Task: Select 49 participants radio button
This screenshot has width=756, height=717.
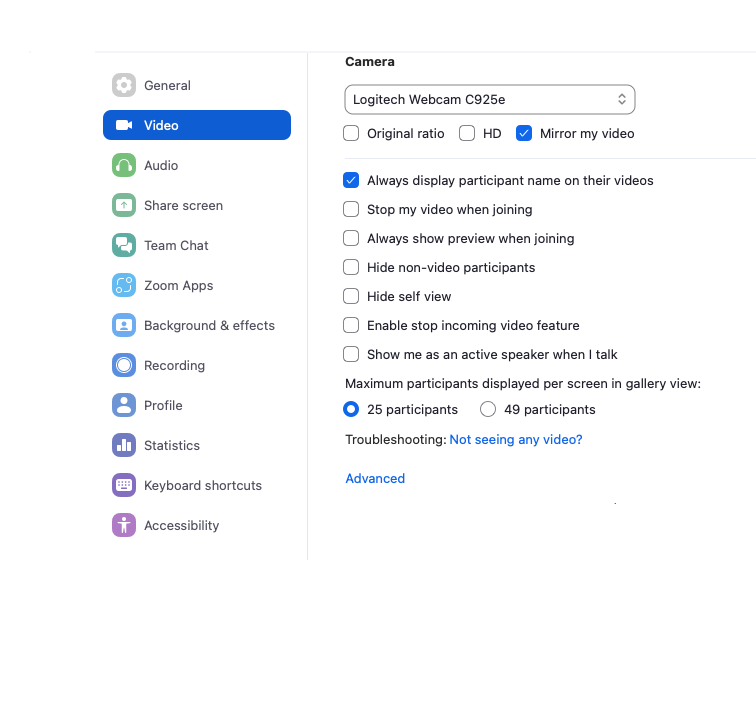Action: coord(488,409)
